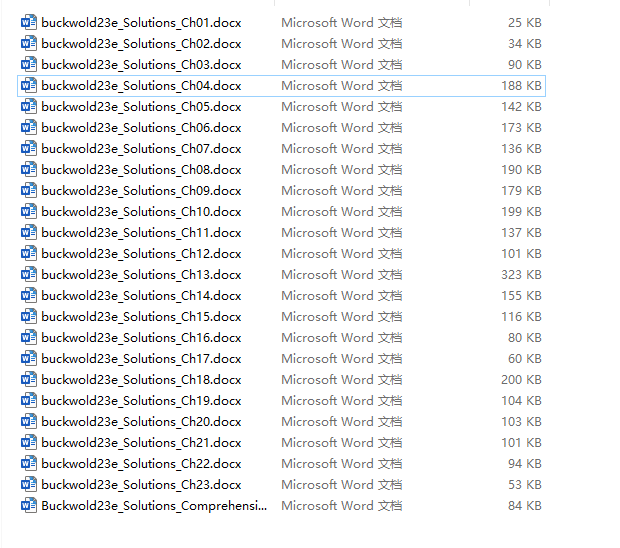620x548 pixels.
Task: Click Microsoft Word 文档 type in Ch16 row
Action: point(342,337)
